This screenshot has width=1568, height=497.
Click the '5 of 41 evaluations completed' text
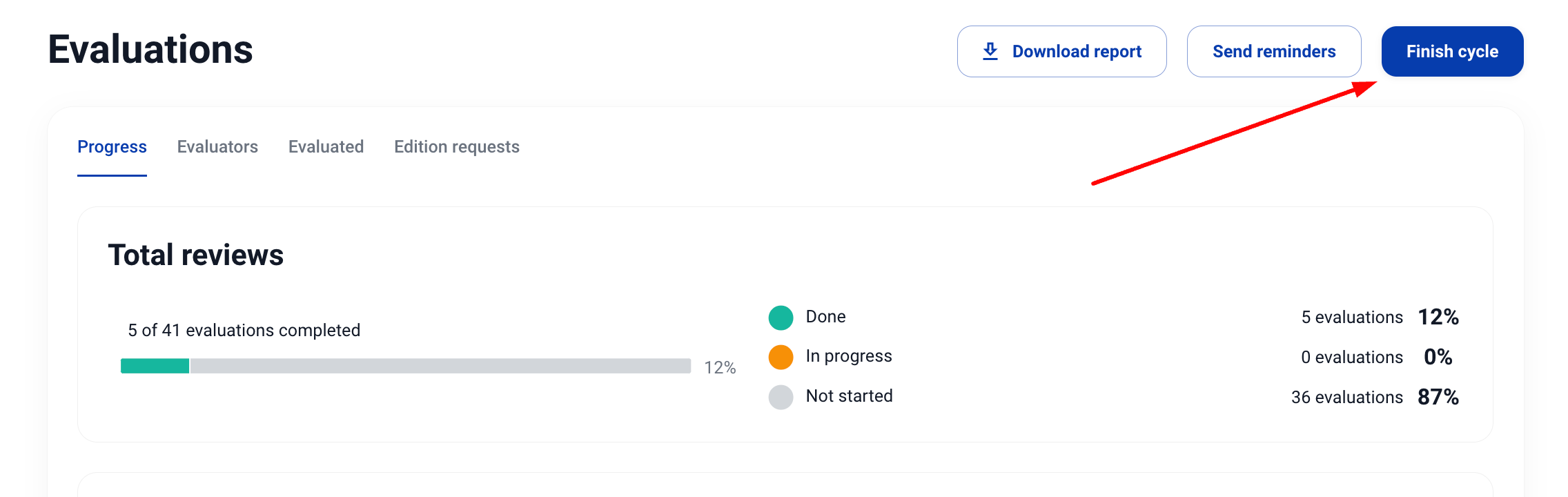[244, 331]
